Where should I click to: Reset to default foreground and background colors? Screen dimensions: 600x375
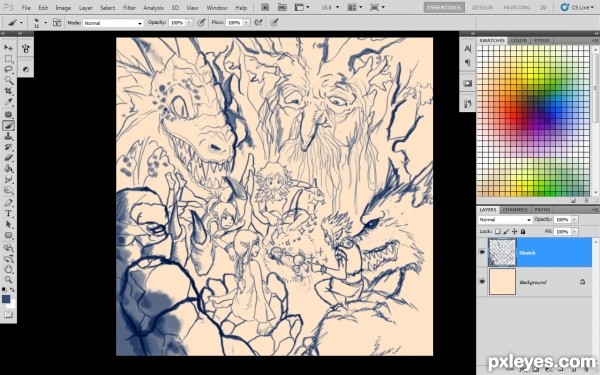[4, 290]
